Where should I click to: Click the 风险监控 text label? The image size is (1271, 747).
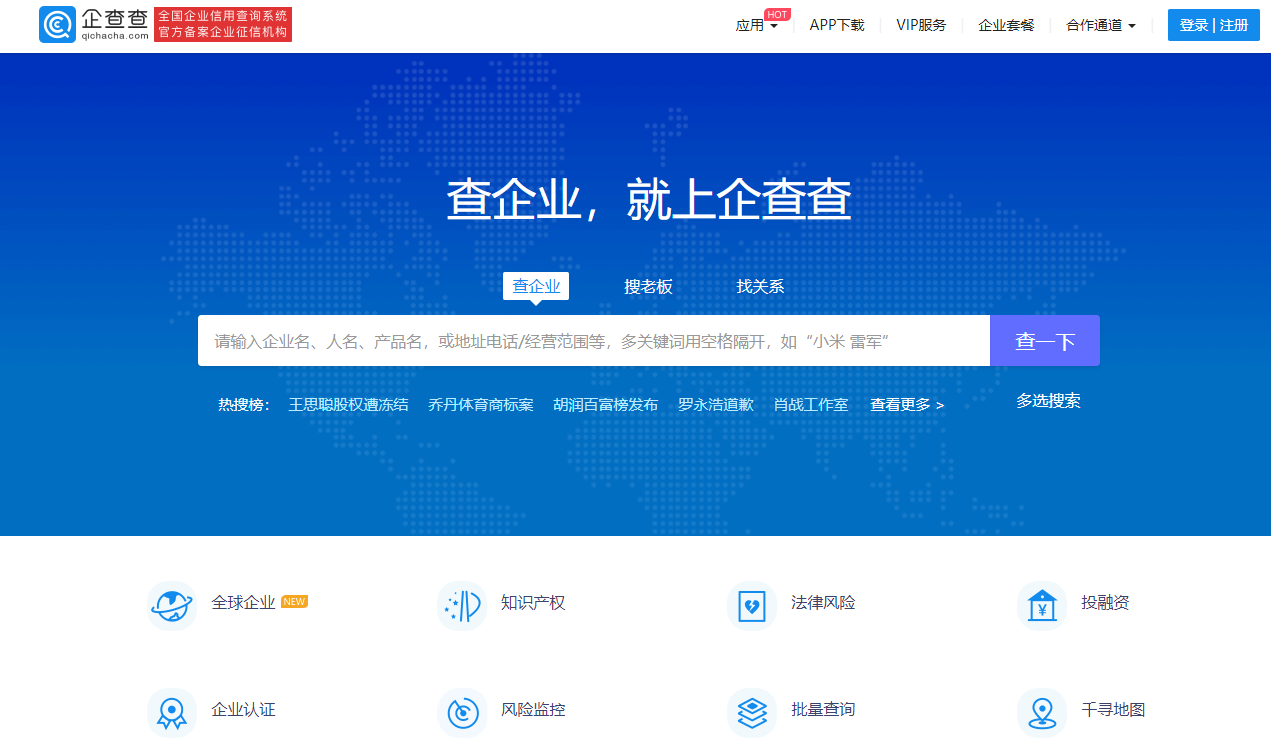[533, 710]
